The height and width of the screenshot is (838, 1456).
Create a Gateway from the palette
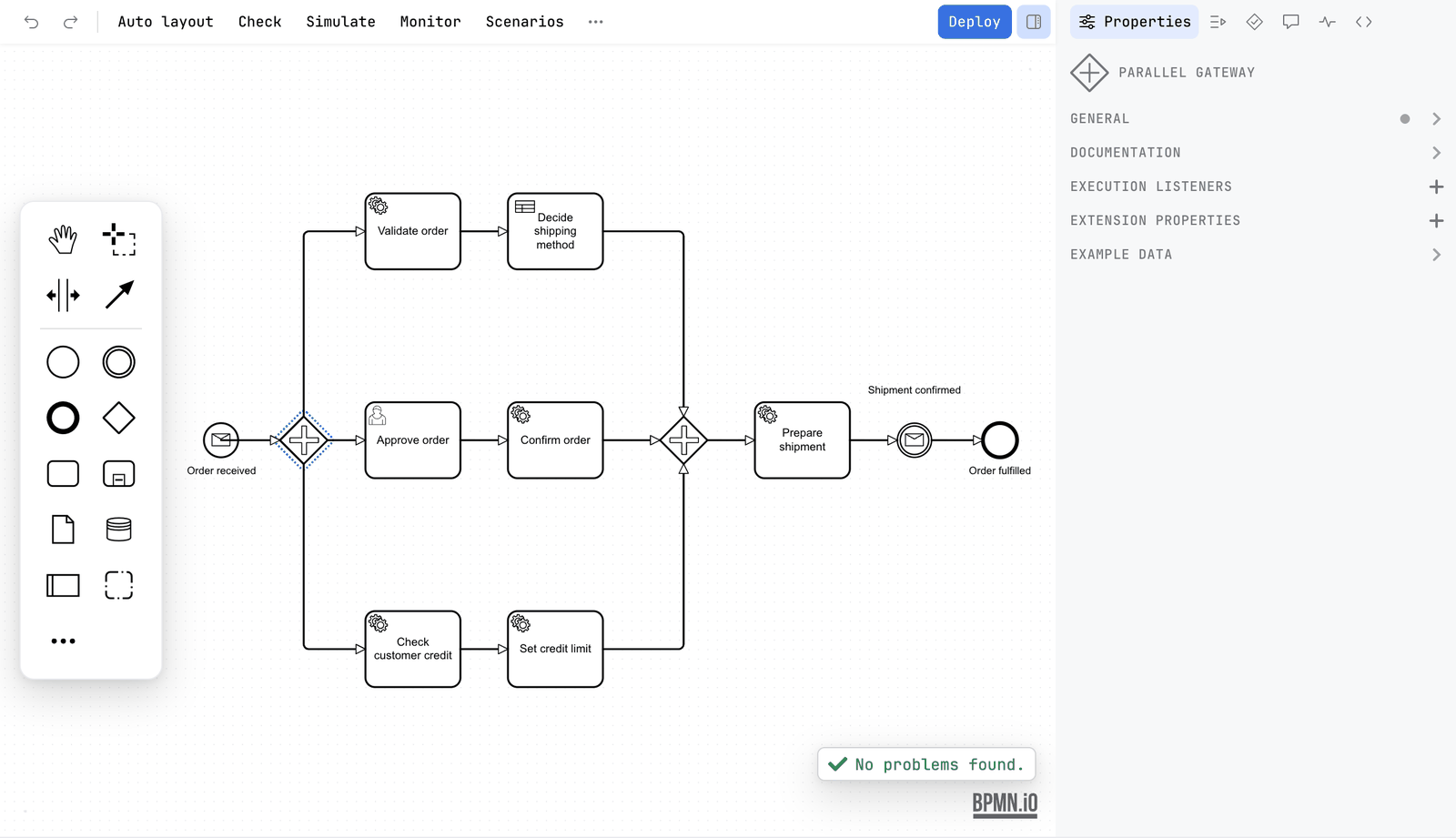point(119,419)
